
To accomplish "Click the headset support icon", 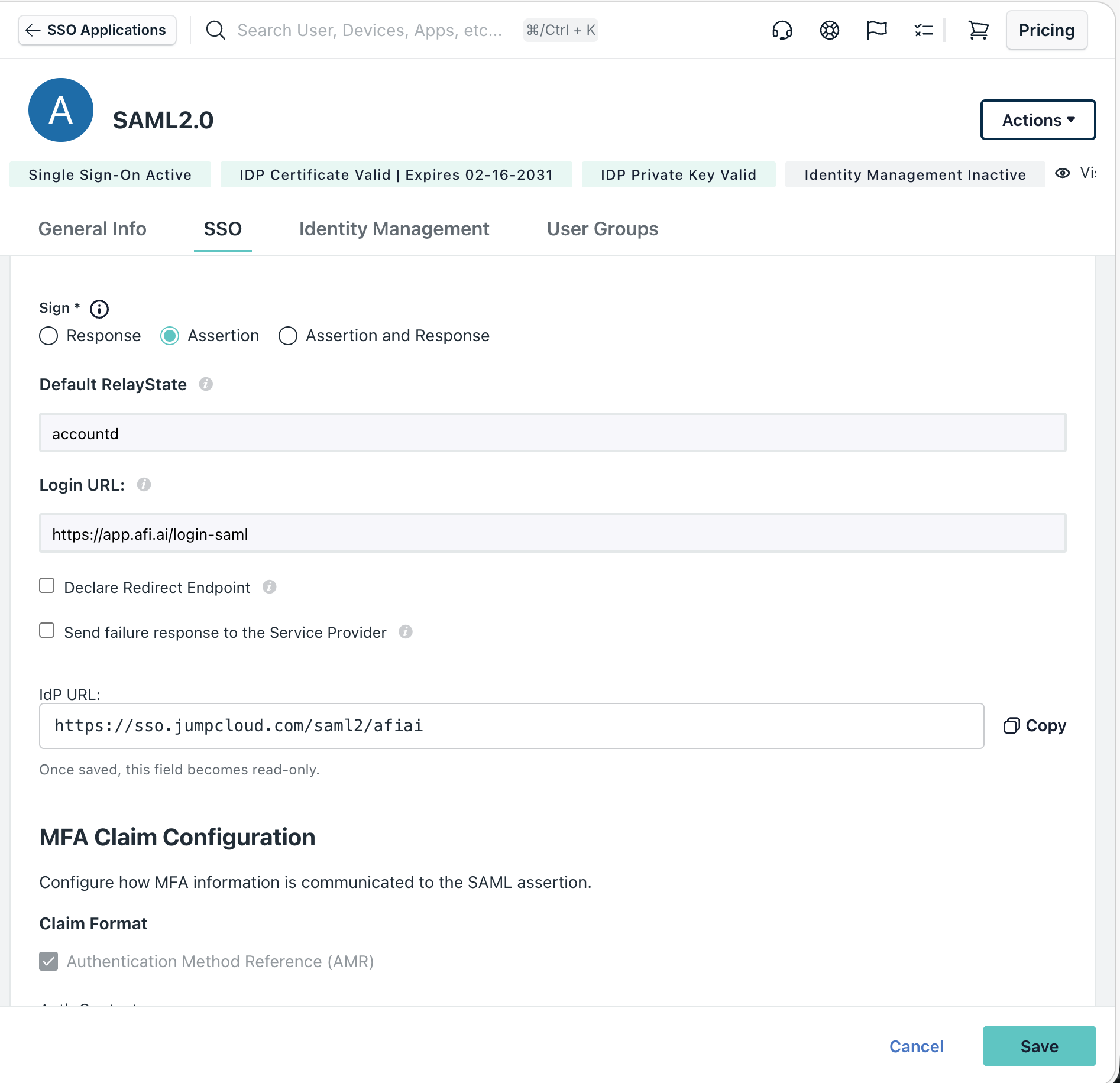I will (782, 30).
